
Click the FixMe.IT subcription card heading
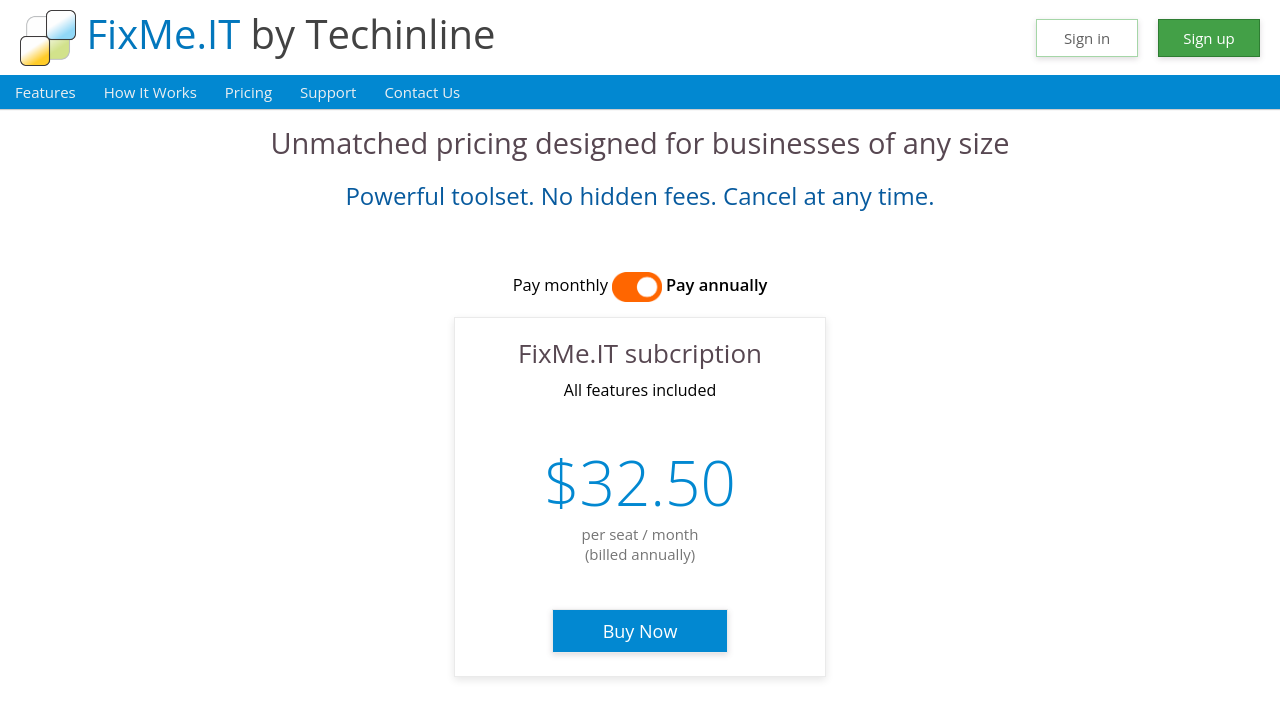[x=640, y=354]
